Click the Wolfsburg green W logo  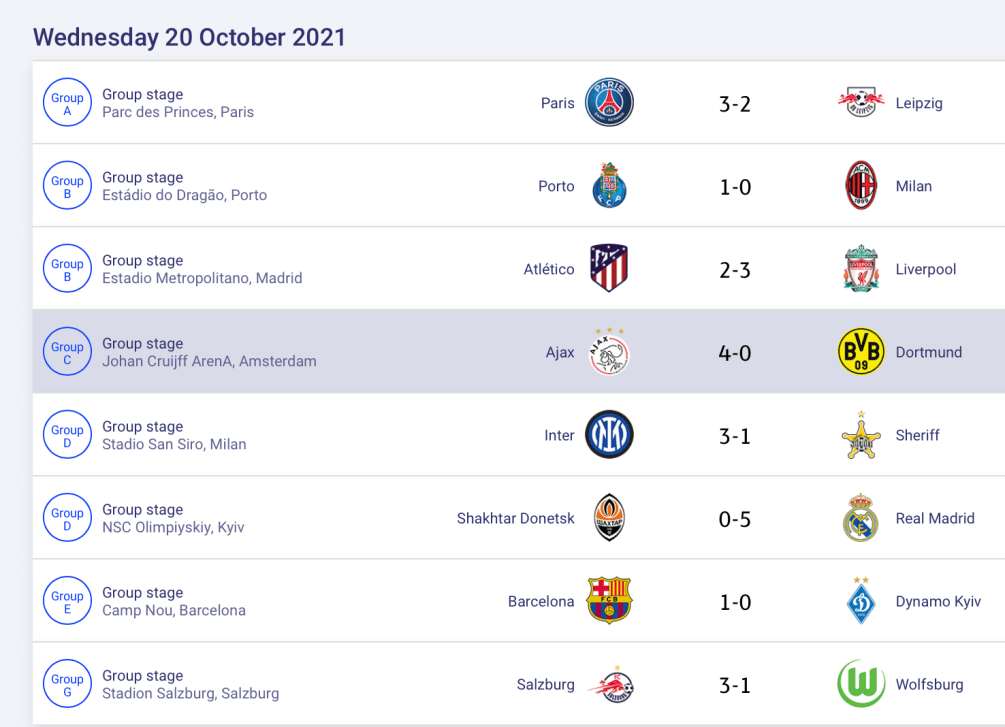[x=861, y=684]
